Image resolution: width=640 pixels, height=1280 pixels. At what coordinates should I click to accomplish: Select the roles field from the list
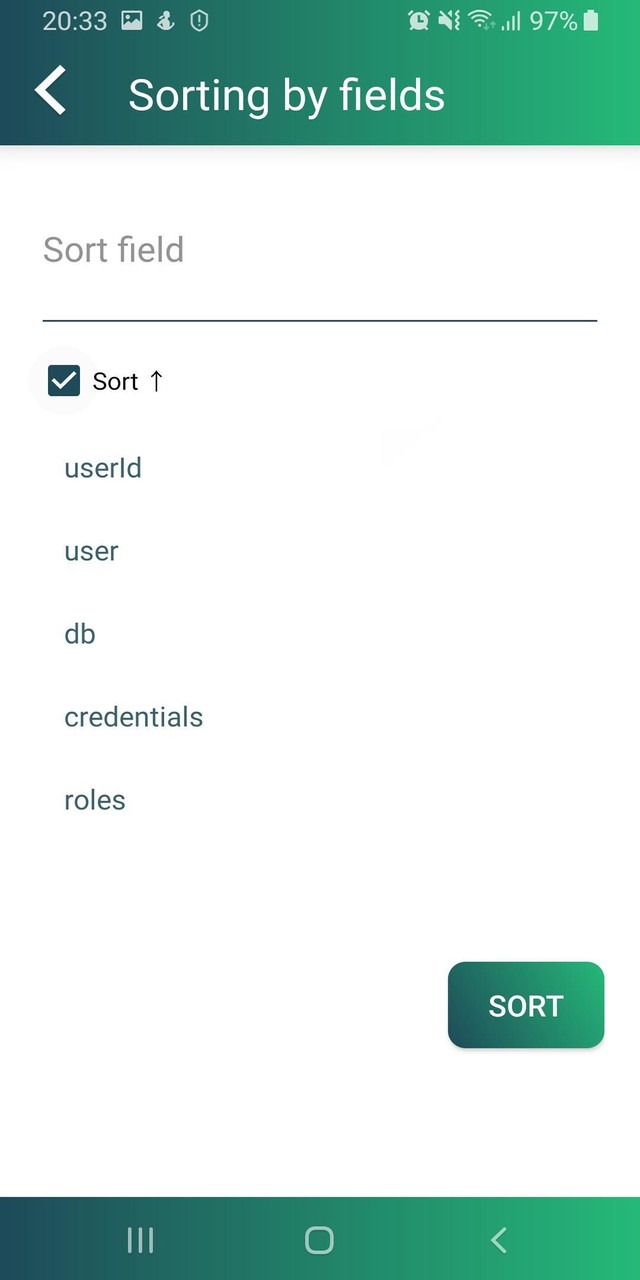point(94,799)
